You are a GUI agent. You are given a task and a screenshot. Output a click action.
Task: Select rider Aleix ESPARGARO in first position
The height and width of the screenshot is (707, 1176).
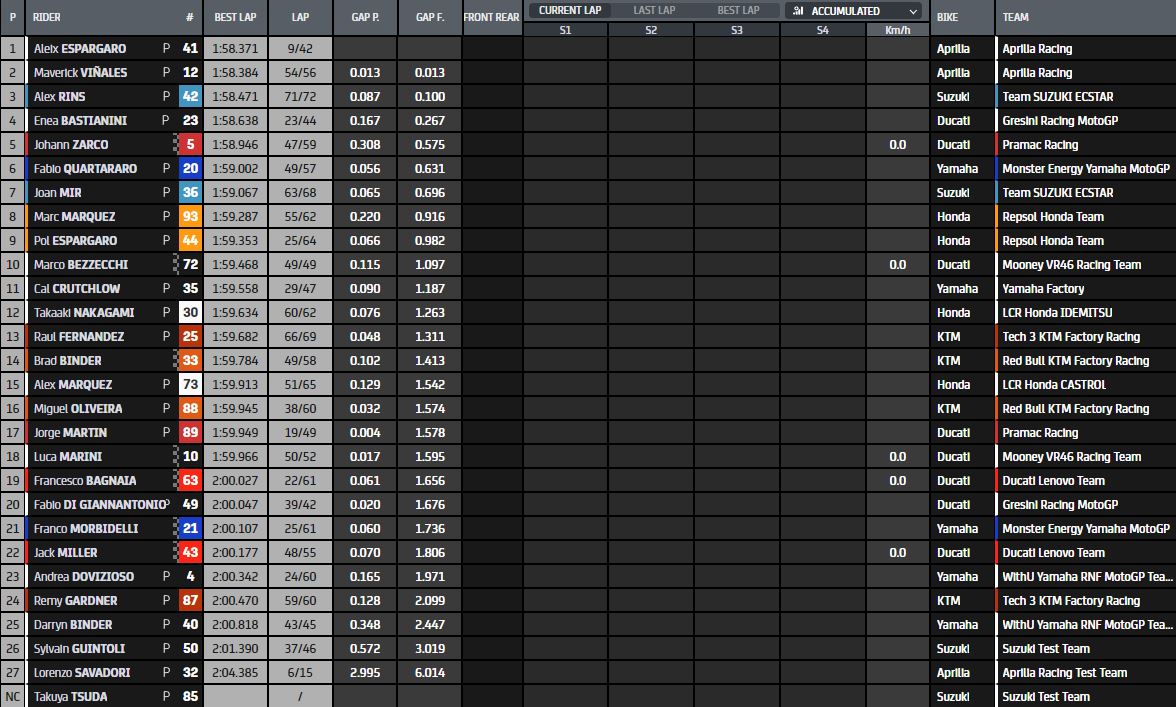tap(80, 49)
